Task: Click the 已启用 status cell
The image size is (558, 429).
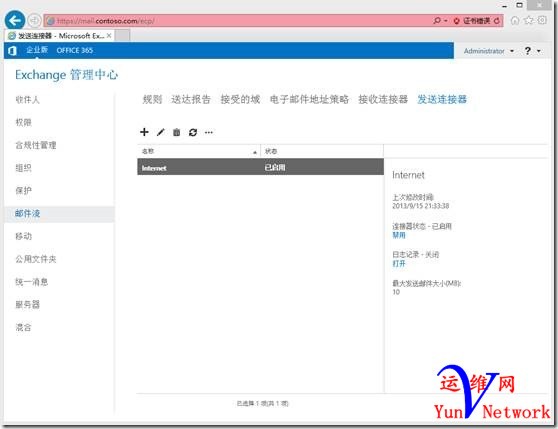Action: pos(275,168)
